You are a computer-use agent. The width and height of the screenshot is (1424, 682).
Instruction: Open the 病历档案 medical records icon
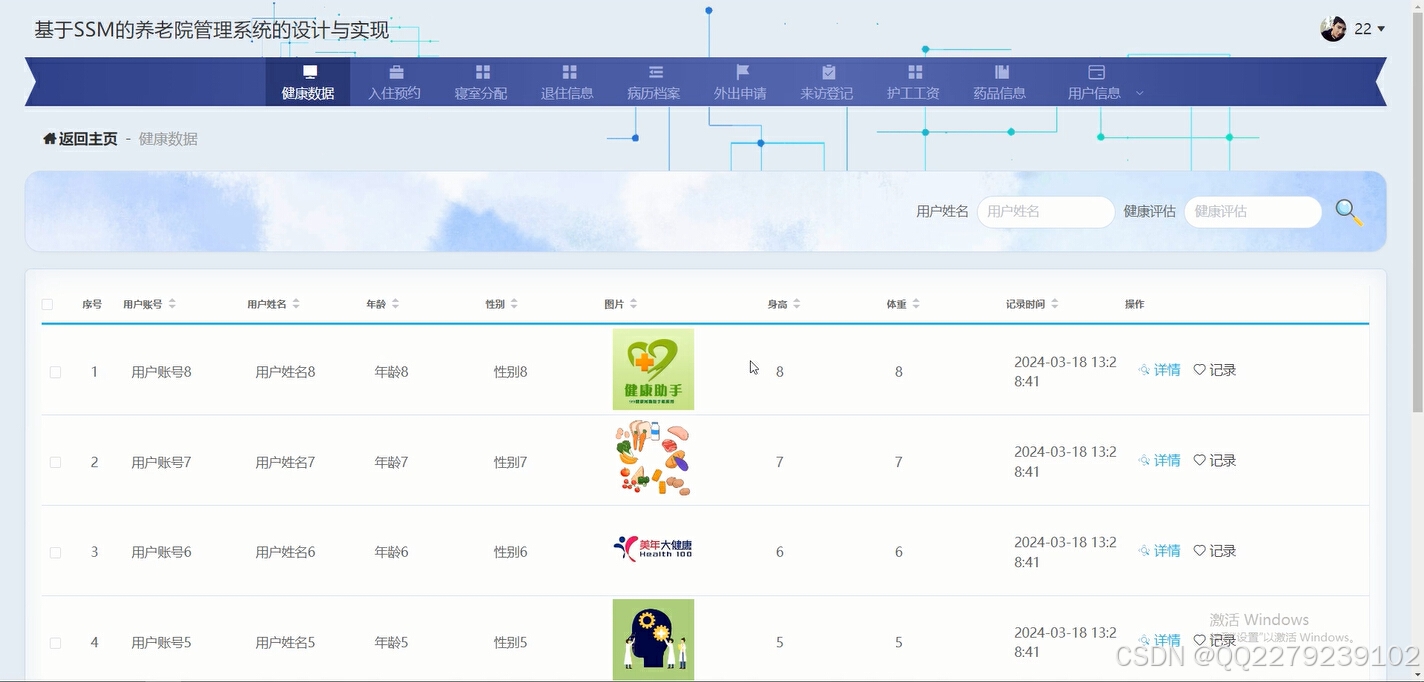point(654,73)
